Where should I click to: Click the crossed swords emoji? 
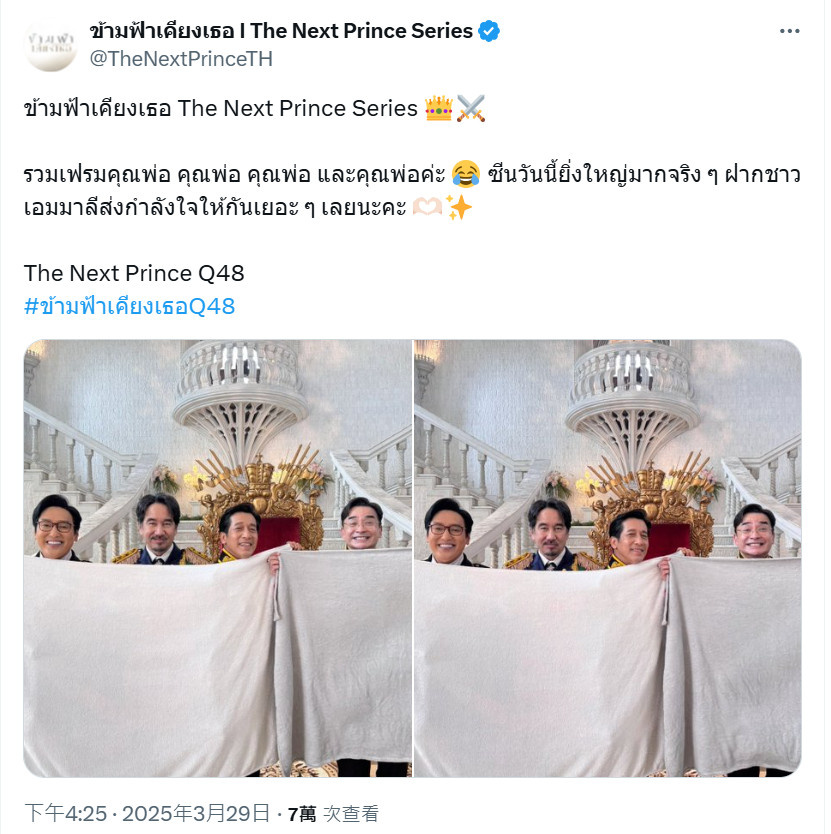coord(470,109)
